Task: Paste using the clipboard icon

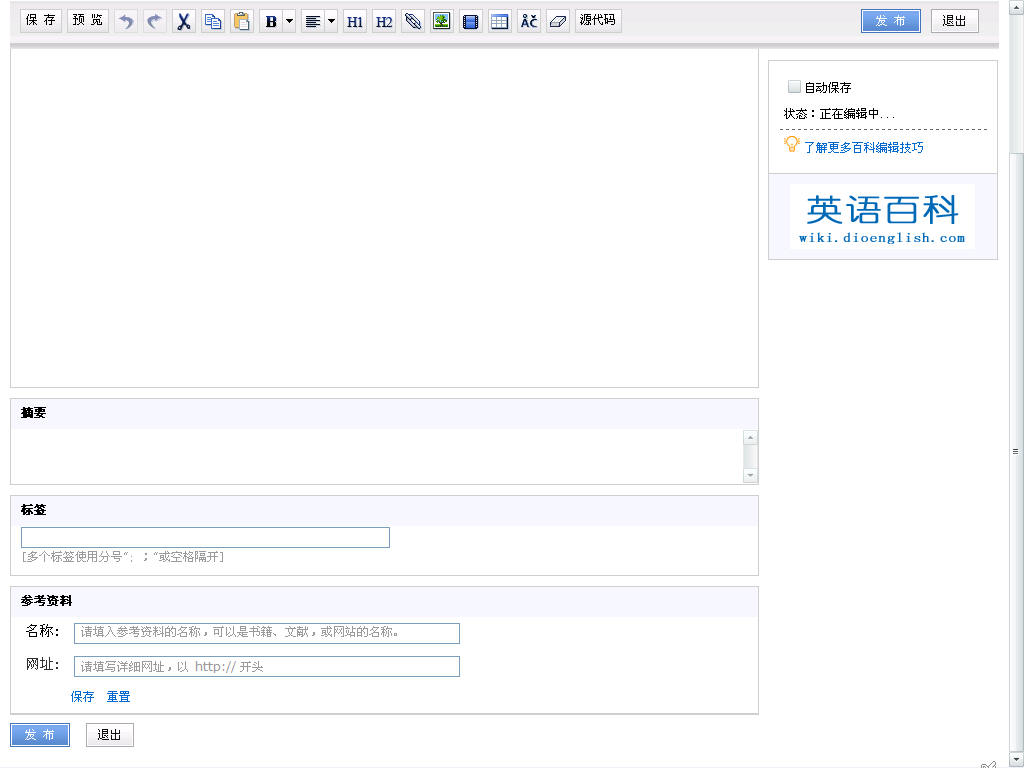Action: click(241, 21)
